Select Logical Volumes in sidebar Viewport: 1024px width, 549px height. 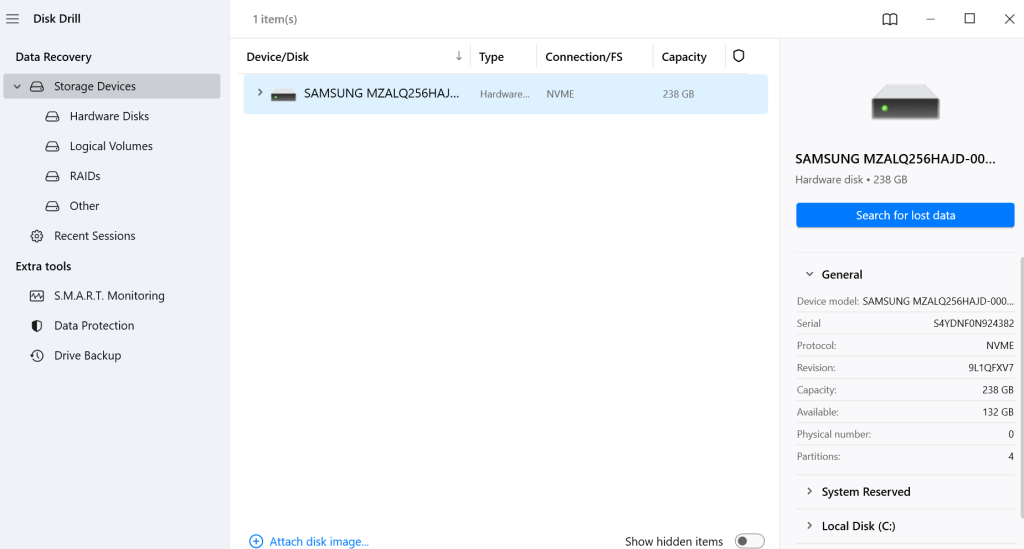pos(111,146)
